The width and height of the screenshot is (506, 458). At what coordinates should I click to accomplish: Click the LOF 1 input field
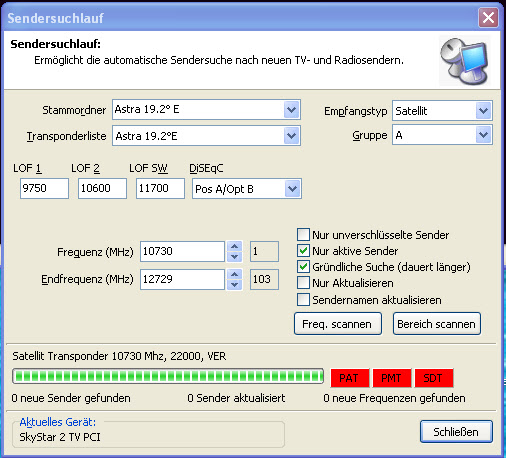click(x=44, y=188)
